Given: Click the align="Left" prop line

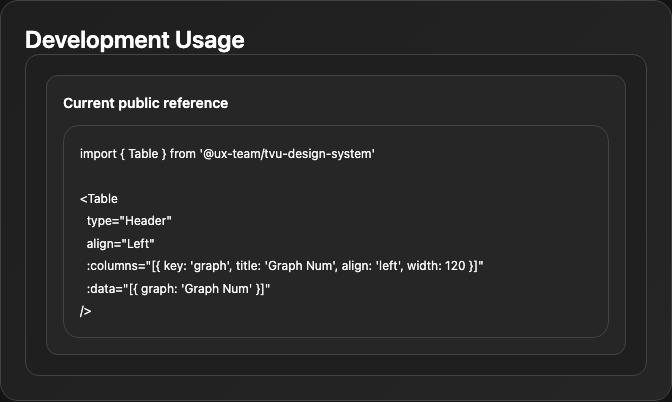Looking at the screenshot, I should (x=120, y=243).
